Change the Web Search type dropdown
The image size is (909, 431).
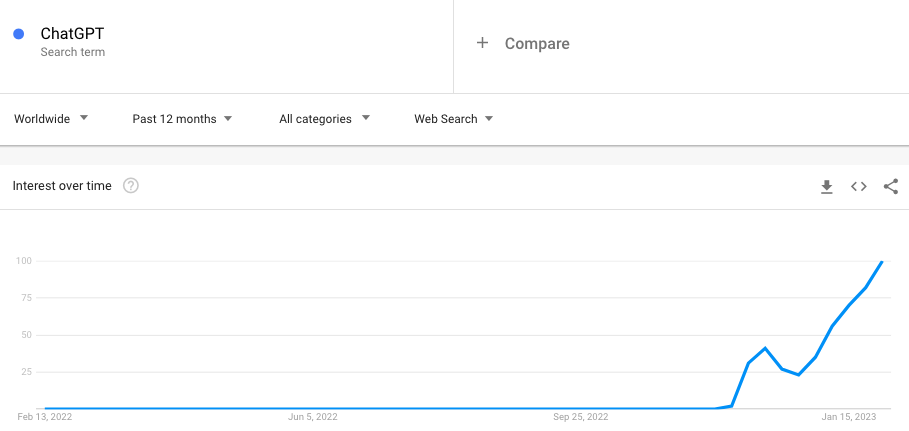pyautogui.click(x=453, y=119)
